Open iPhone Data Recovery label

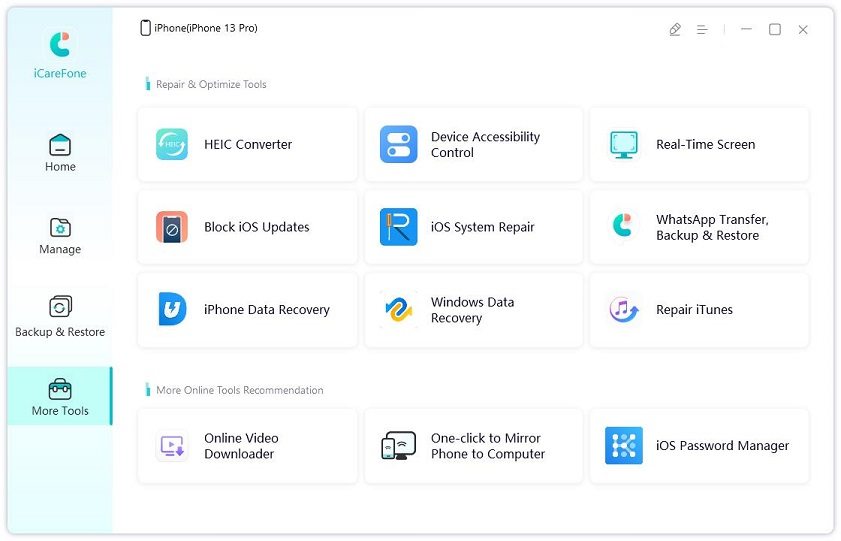point(267,309)
